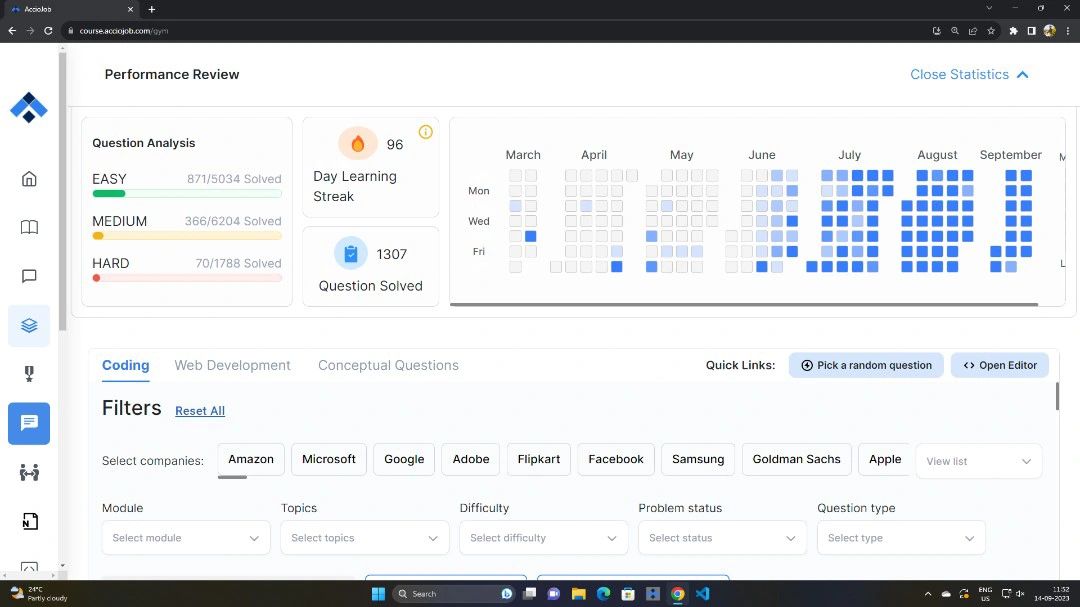Expand the View list dropdown
1080x607 pixels.
pyautogui.click(x=978, y=461)
